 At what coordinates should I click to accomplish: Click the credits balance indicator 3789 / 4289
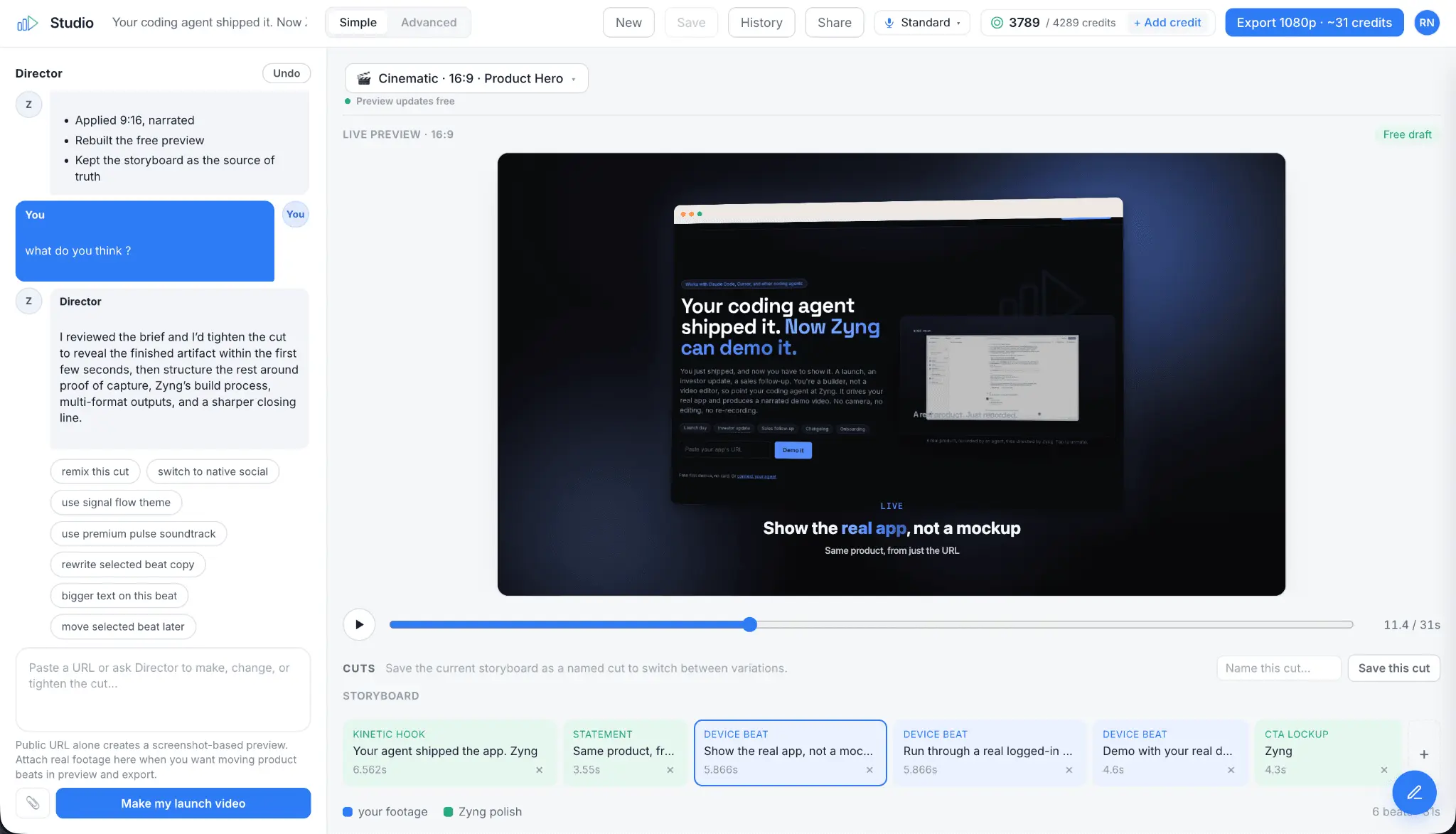[x=1053, y=23]
